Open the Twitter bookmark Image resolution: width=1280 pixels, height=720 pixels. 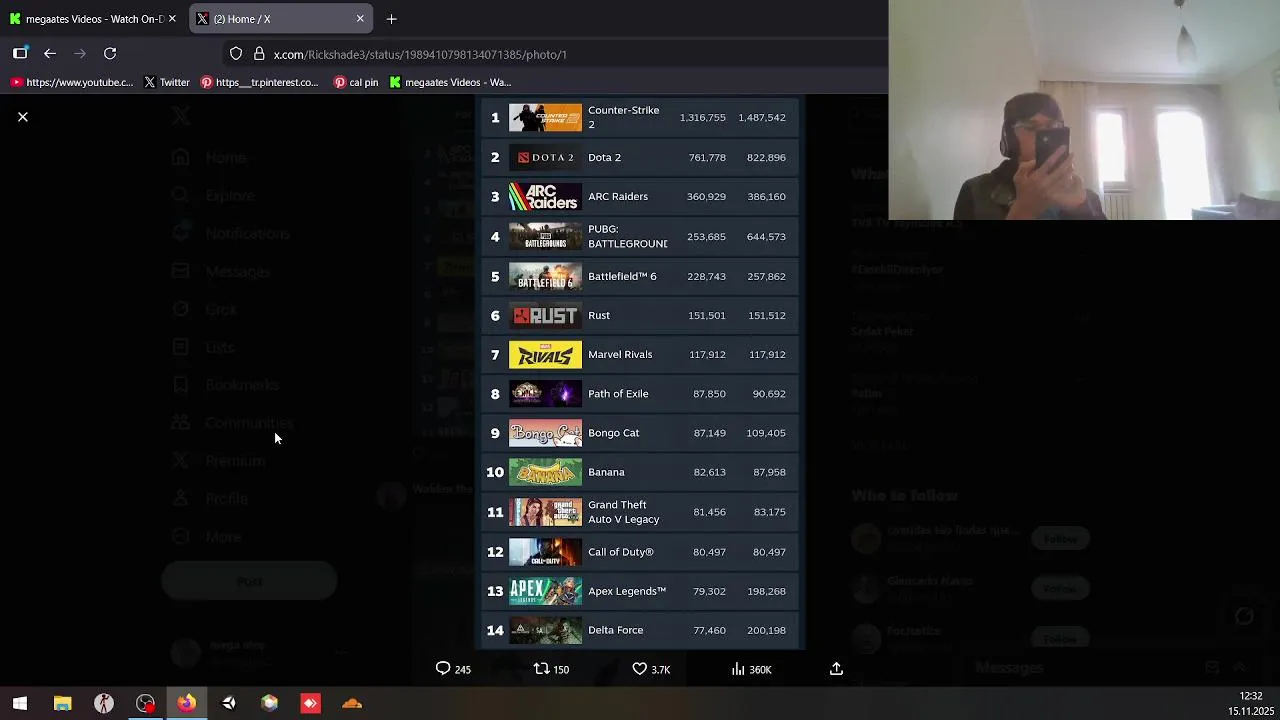point(166,82)
